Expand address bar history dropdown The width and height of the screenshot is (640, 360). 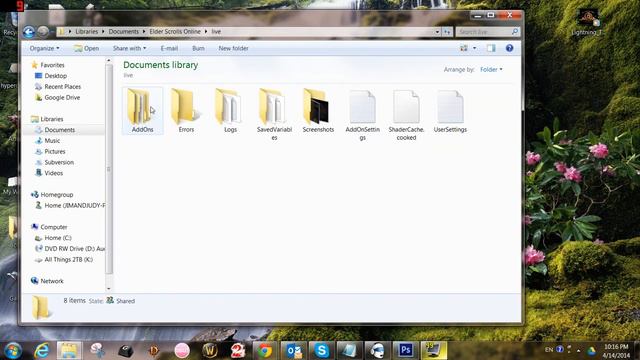(437, 31)
